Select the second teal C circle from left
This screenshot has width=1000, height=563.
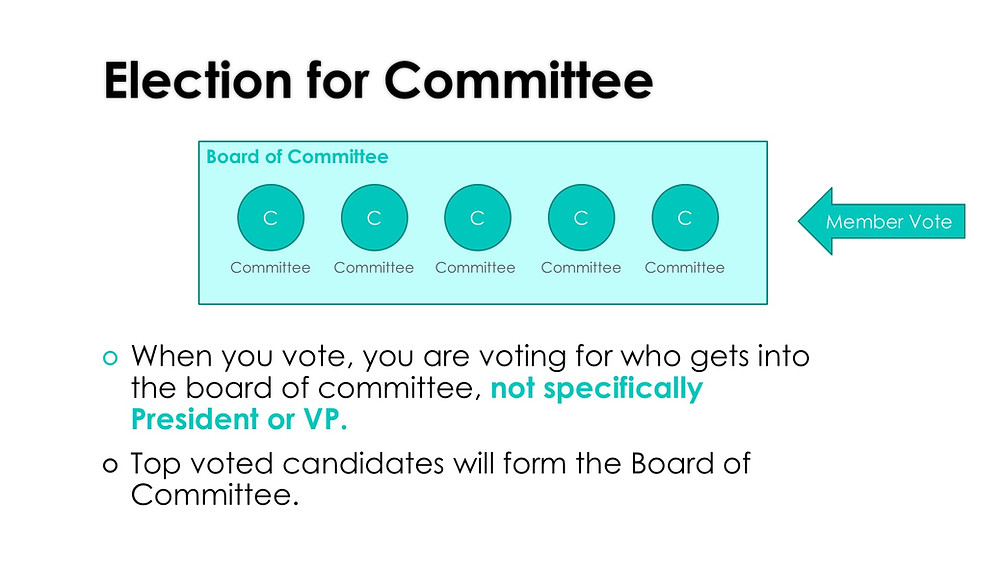tap(374, 217)
